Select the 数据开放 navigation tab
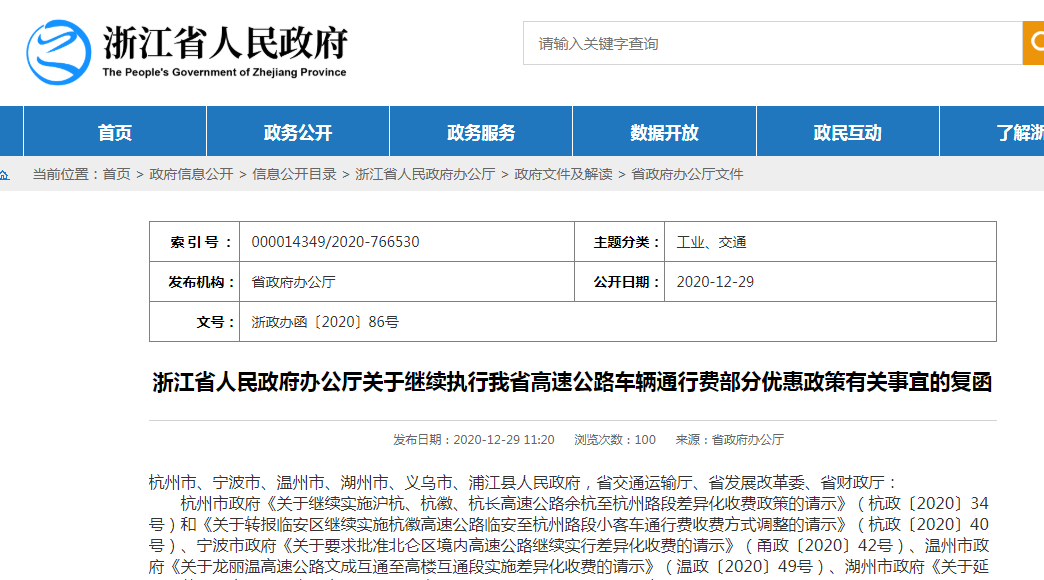 [664, 132]
